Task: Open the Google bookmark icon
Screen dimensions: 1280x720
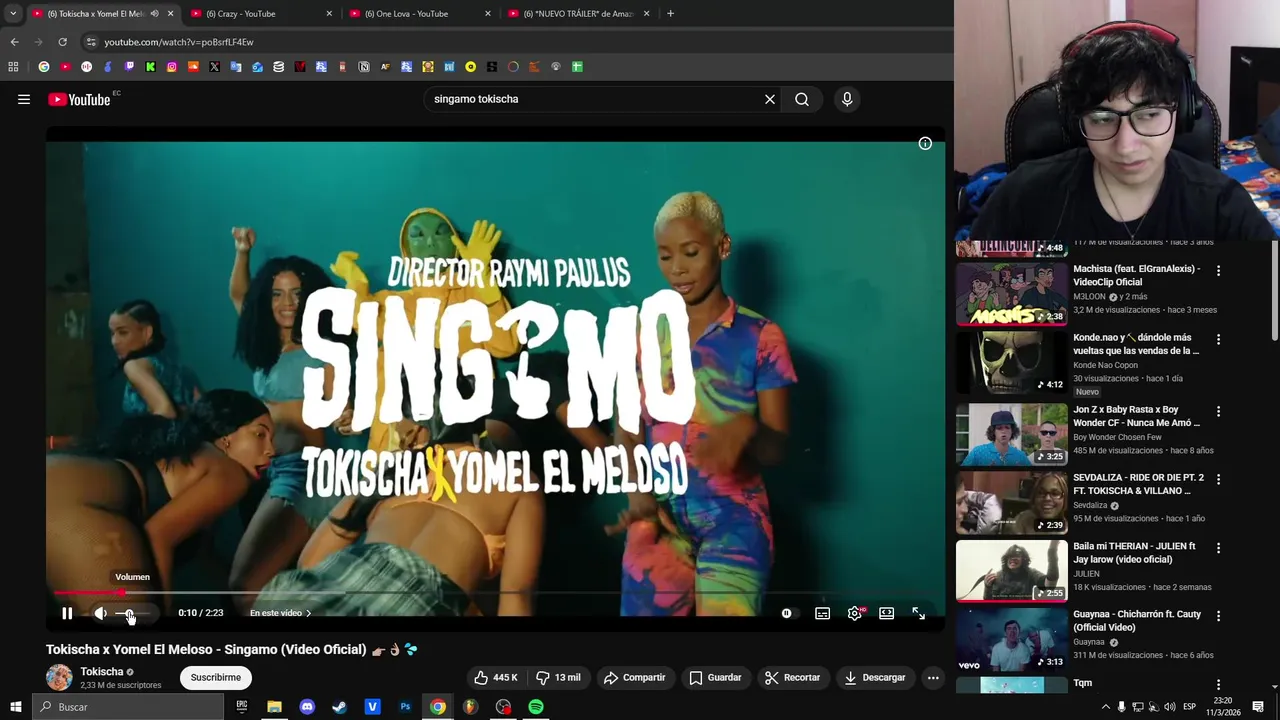Action: [x=44, y=67]
